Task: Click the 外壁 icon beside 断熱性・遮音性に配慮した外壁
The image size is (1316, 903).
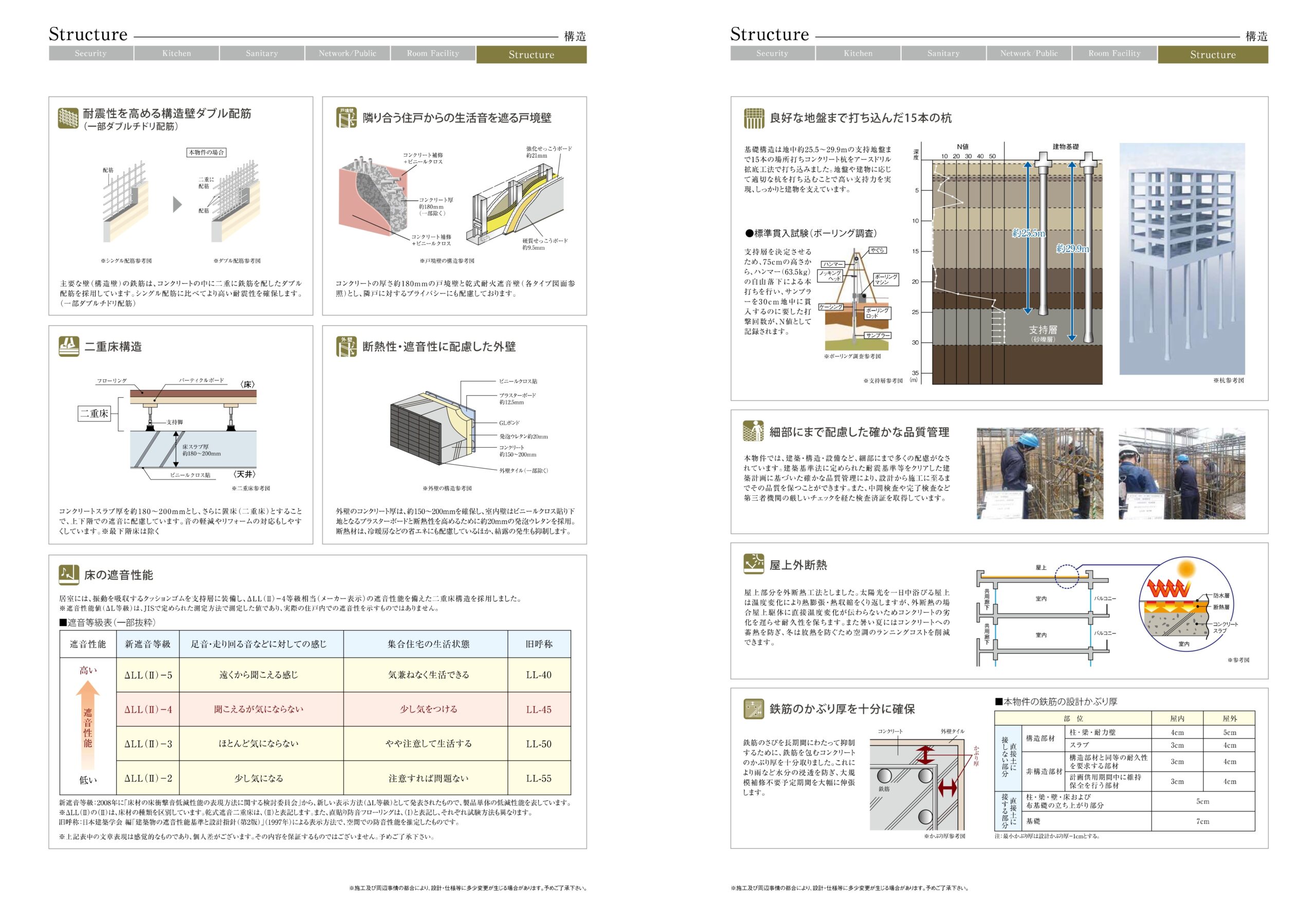Action: point(346,346)
